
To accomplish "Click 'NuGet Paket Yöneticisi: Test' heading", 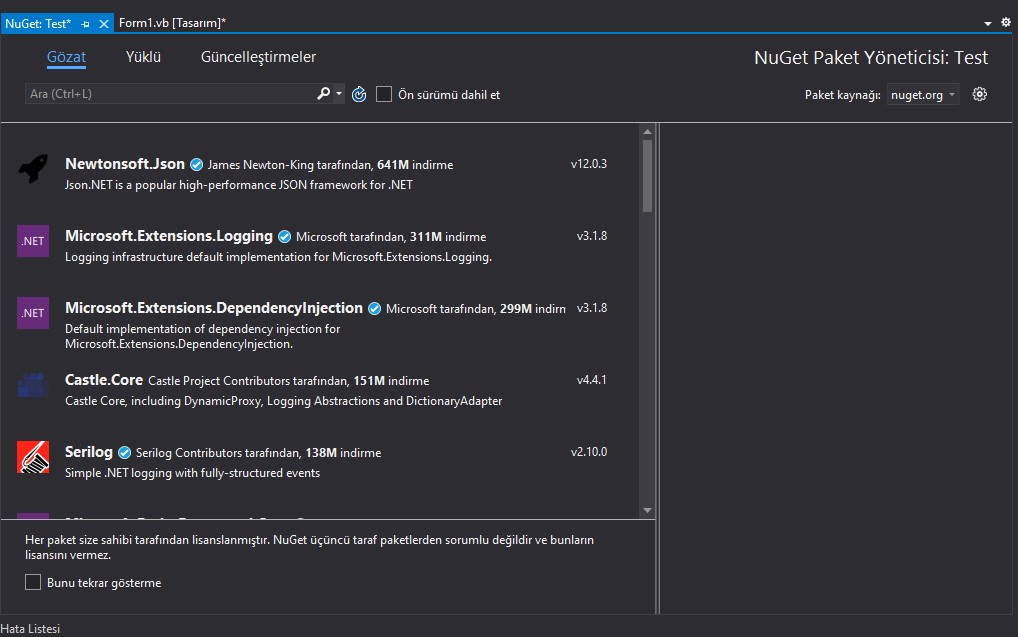I will pos(871,58).
